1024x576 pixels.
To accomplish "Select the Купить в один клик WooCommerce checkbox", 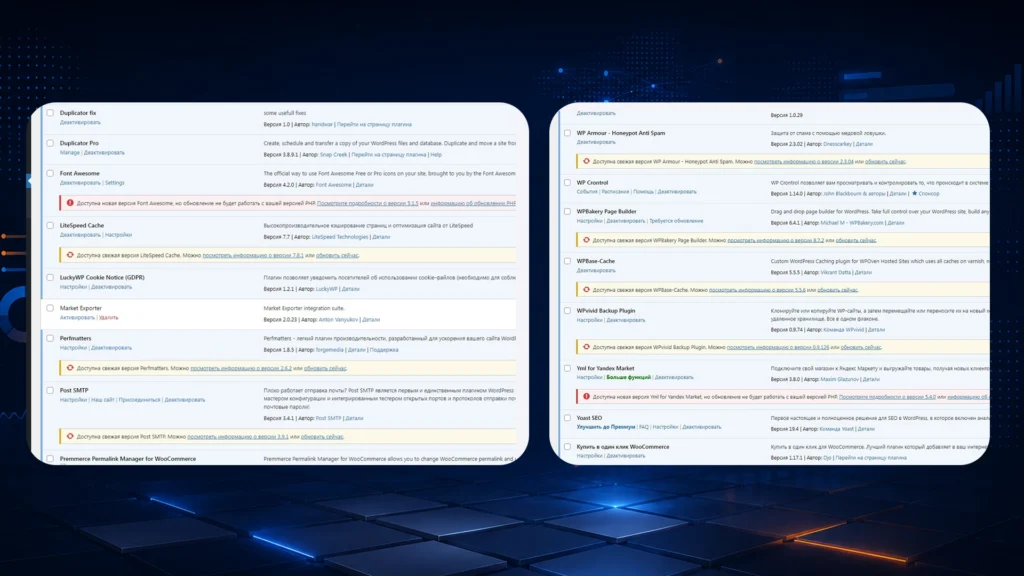I will [568, 447].
